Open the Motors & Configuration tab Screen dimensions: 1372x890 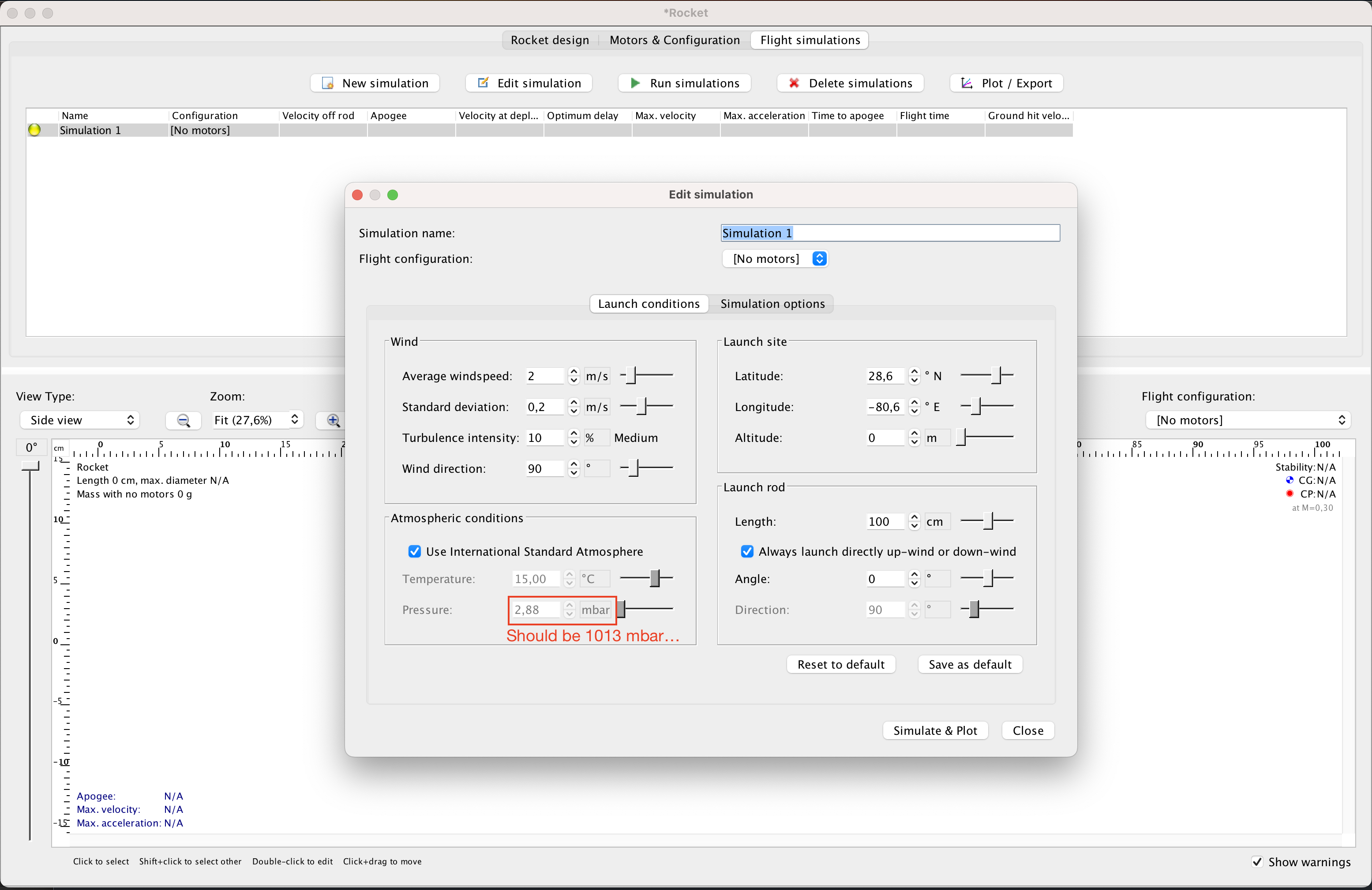pos(675,40)
